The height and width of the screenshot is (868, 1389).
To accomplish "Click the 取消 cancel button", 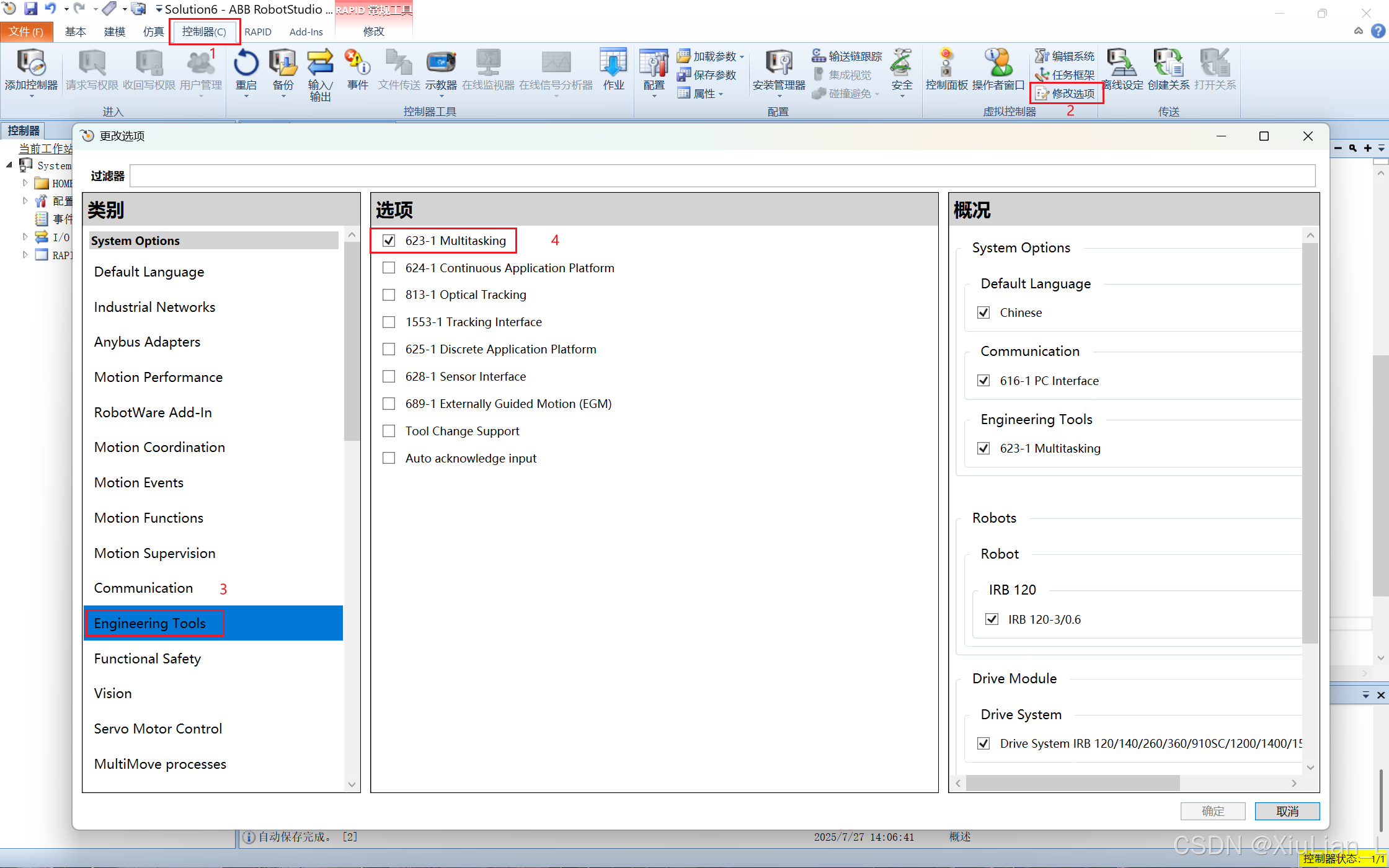I will [1287, 812].
